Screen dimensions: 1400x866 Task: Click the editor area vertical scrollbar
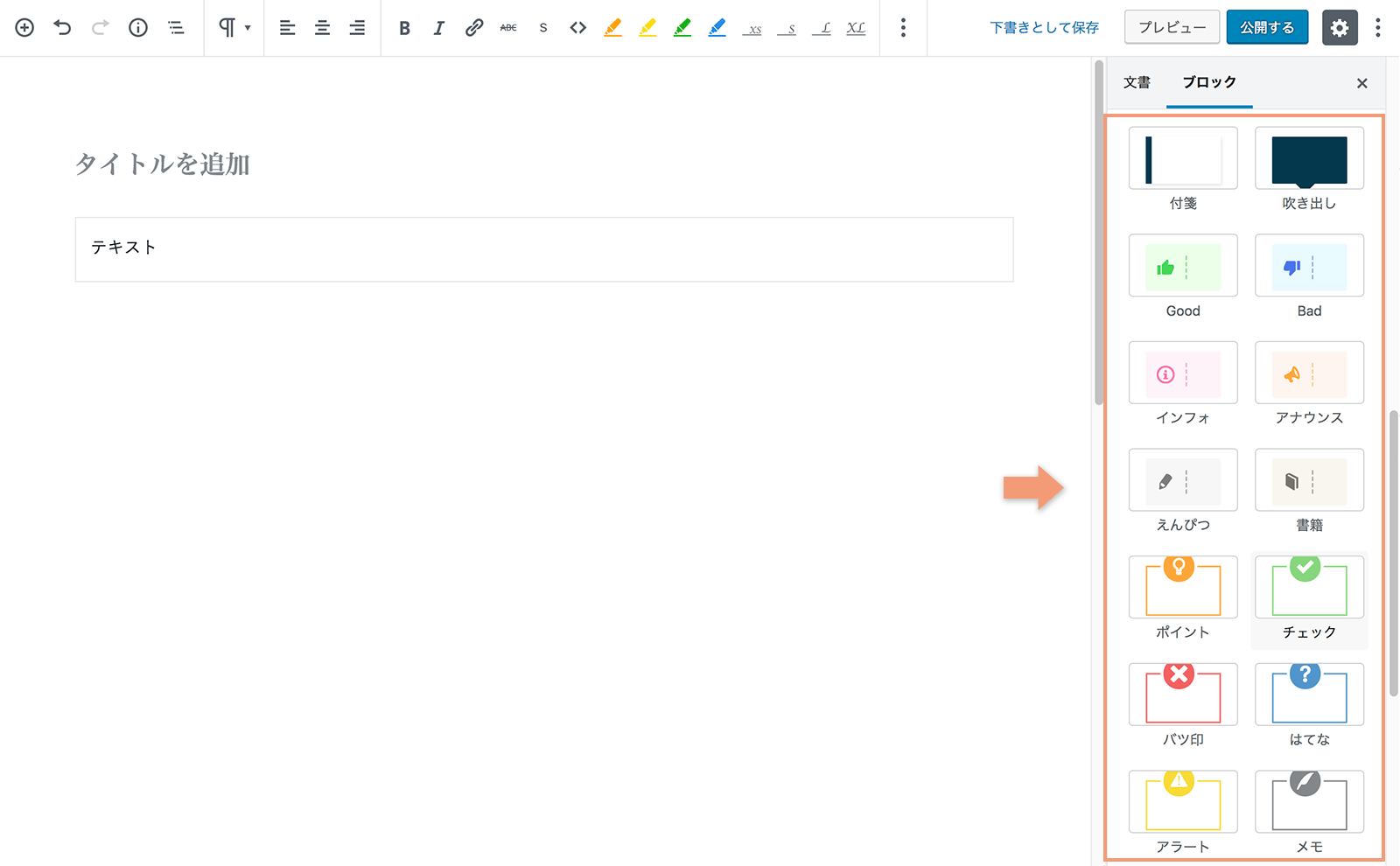point(1099,232)
